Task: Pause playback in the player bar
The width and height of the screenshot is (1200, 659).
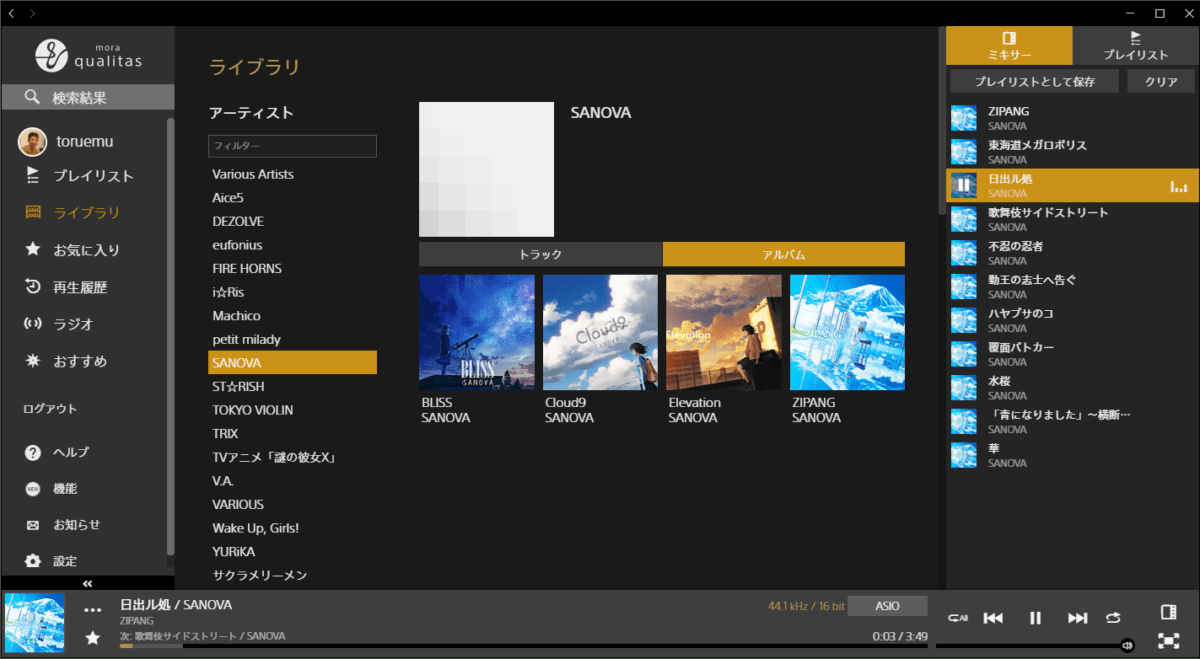Action: click(1036, 618)
